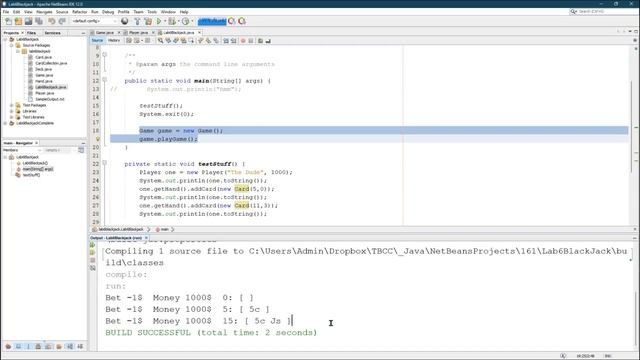Image resolution: width=640 pixels, height=360 pixels.
Task: Click the Stop icon in Output panel
Action: coord(93,260)
